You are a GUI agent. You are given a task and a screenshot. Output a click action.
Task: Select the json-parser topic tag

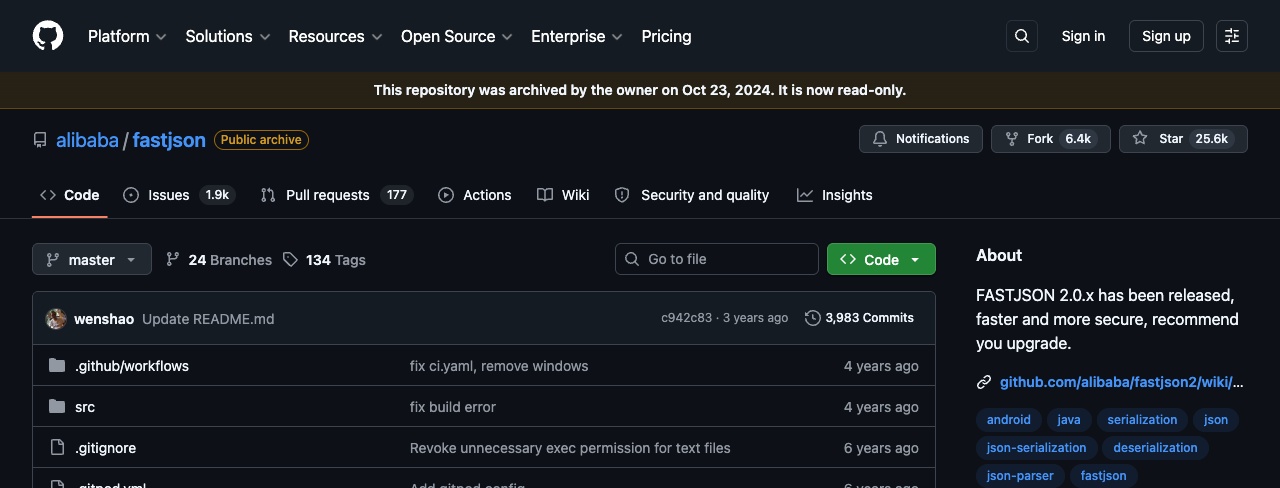coord(1020,476)
